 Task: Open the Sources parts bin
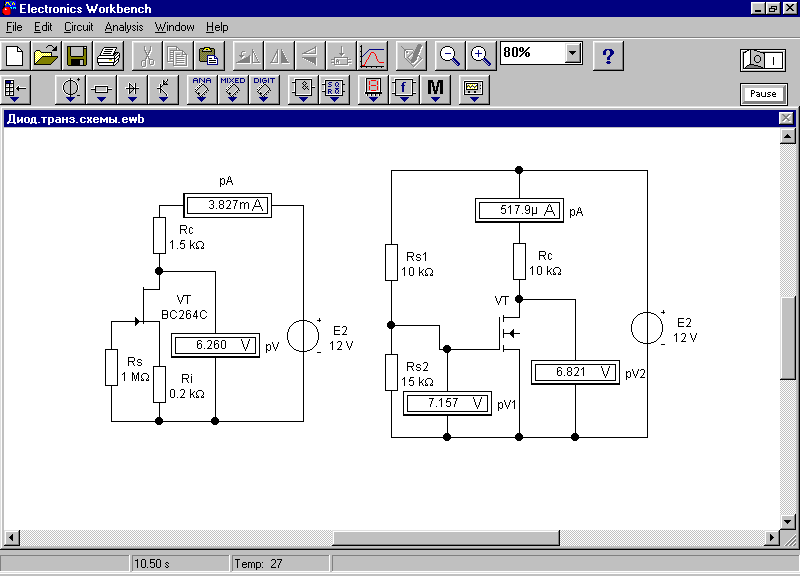70,90
